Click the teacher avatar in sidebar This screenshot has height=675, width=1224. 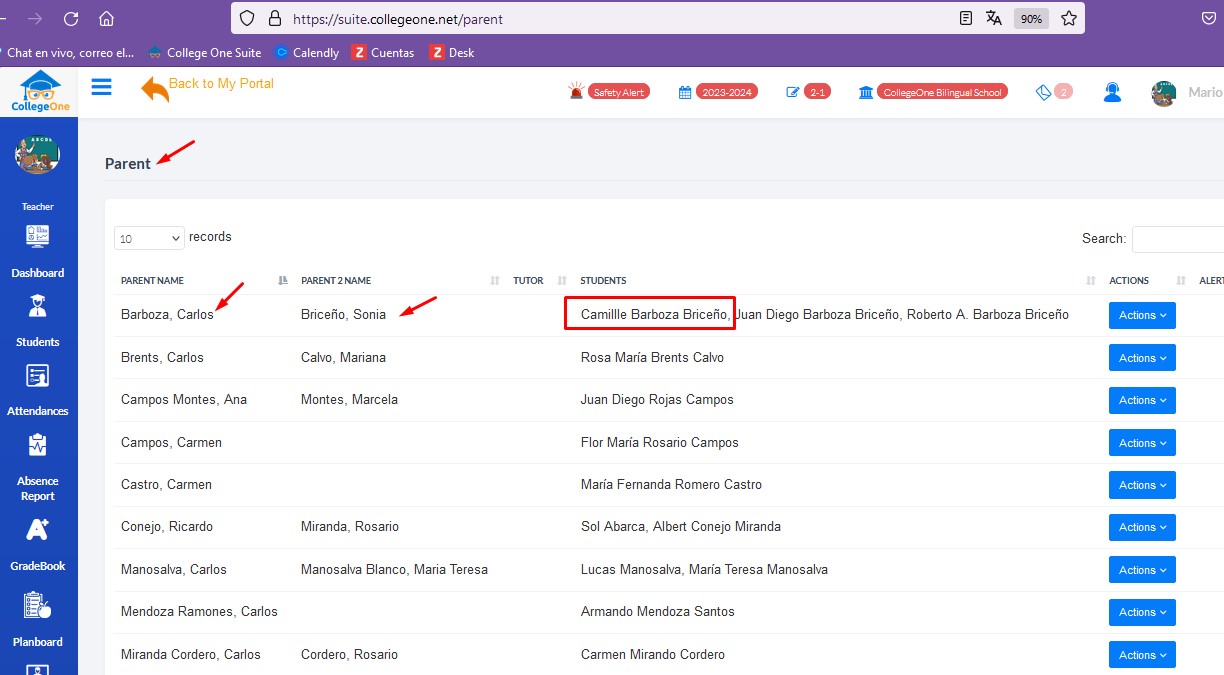[38, 155]
